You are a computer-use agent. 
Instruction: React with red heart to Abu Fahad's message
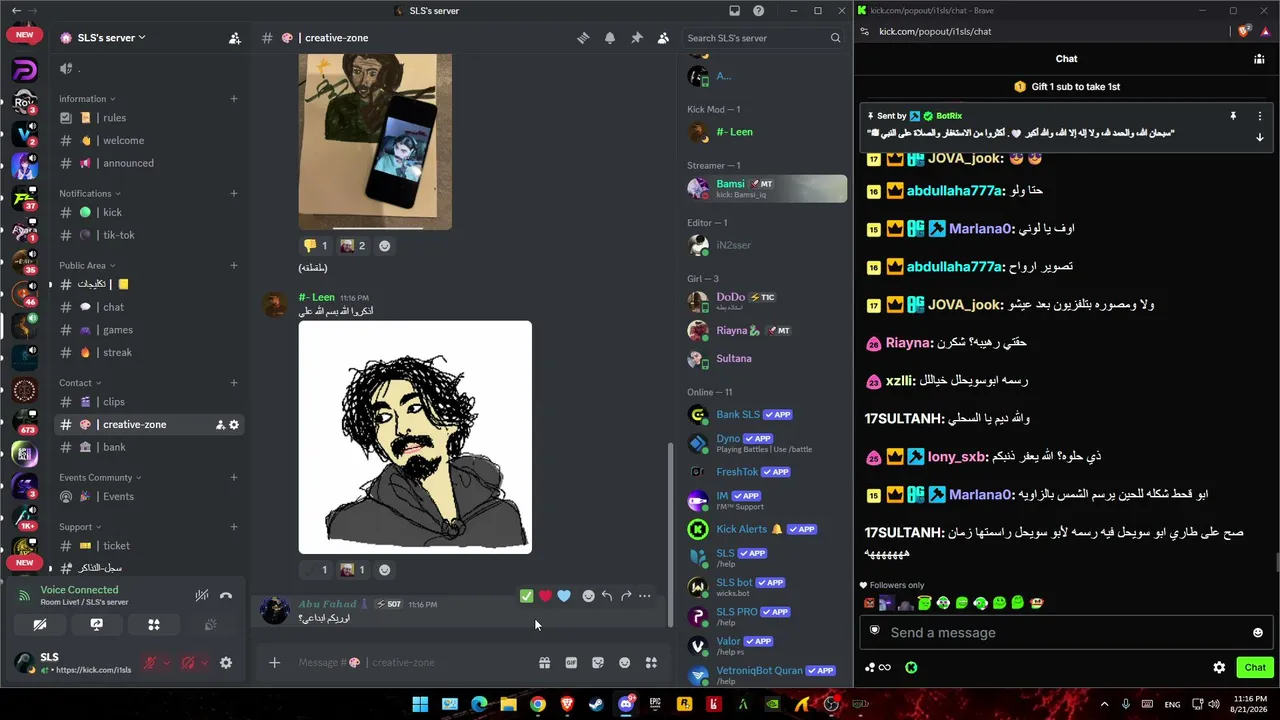click(545, 596)
